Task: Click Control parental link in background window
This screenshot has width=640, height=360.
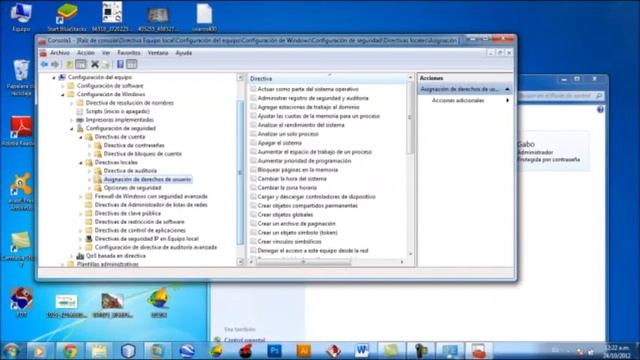Action: tap(244, 340)
